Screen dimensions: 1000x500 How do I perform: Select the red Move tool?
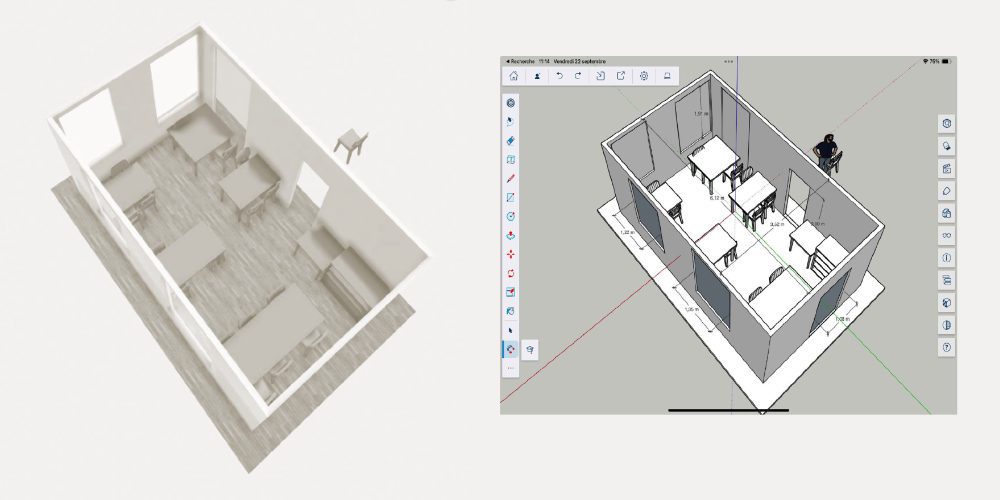click(511, 254)
